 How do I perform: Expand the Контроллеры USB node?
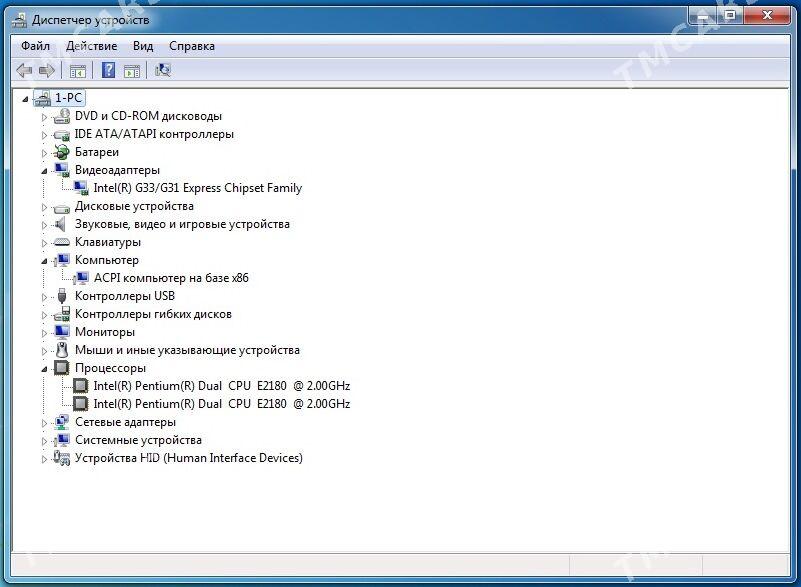coord(44,297)
